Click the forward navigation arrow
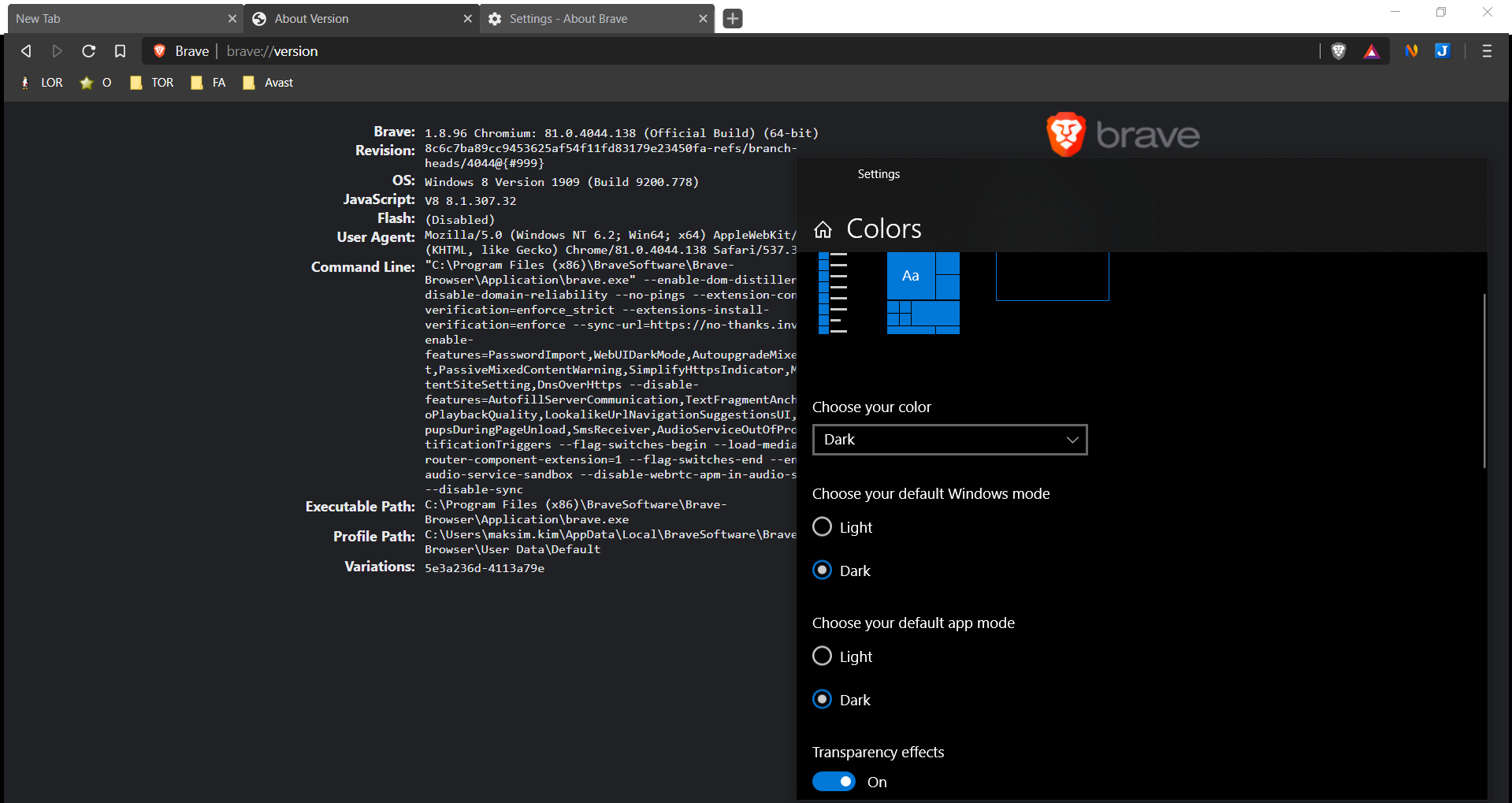Viewport: 1512px width, 803px height. (x=57, y=51)
